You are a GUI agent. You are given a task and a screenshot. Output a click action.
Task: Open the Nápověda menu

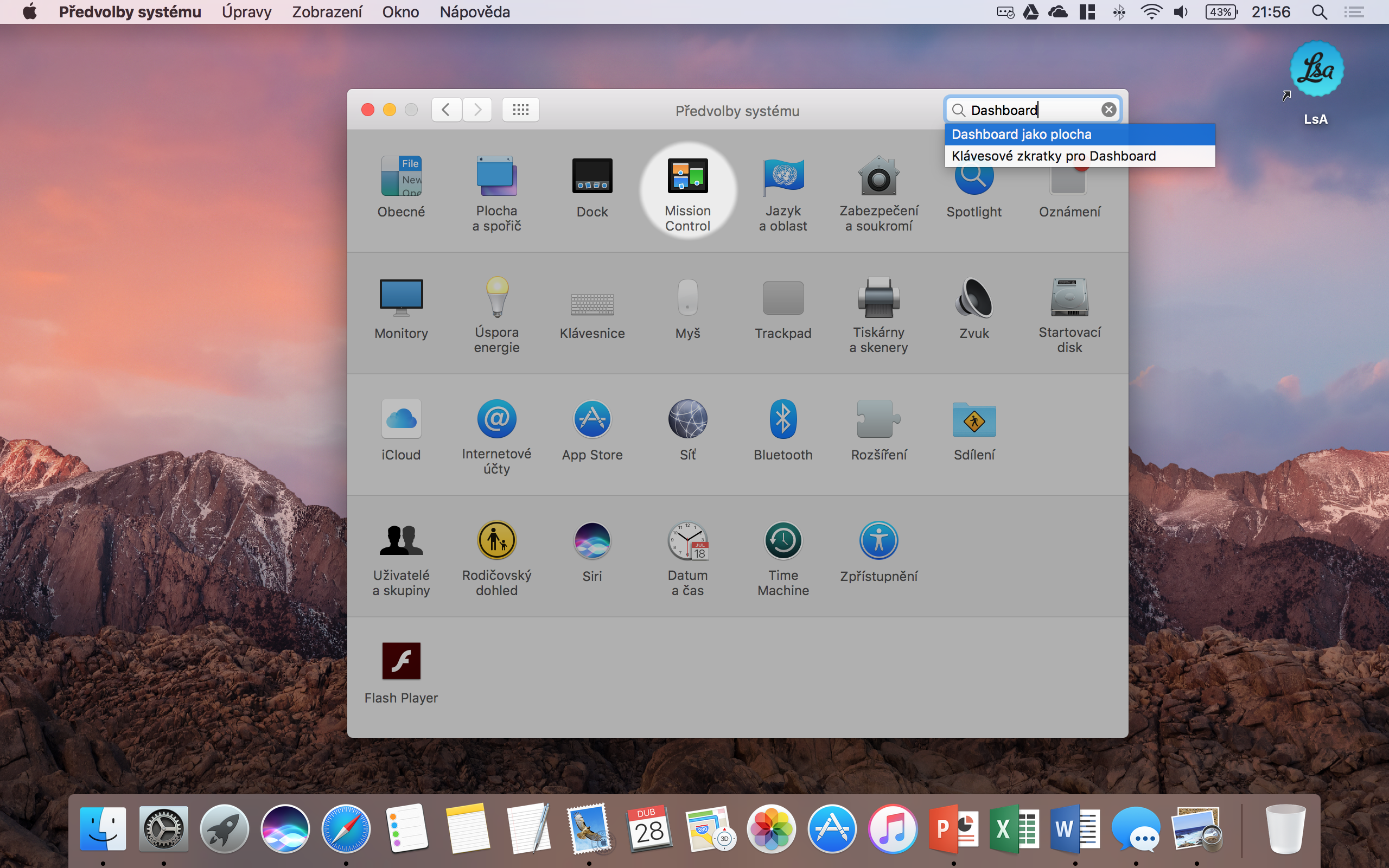coord(475,12)
